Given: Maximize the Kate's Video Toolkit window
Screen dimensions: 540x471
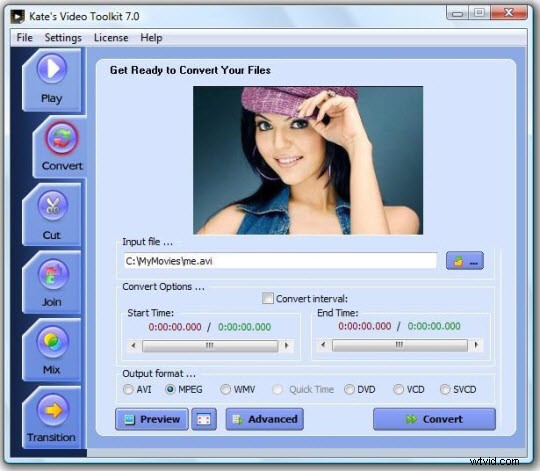Looking at the screenshot, I should 479,13.
